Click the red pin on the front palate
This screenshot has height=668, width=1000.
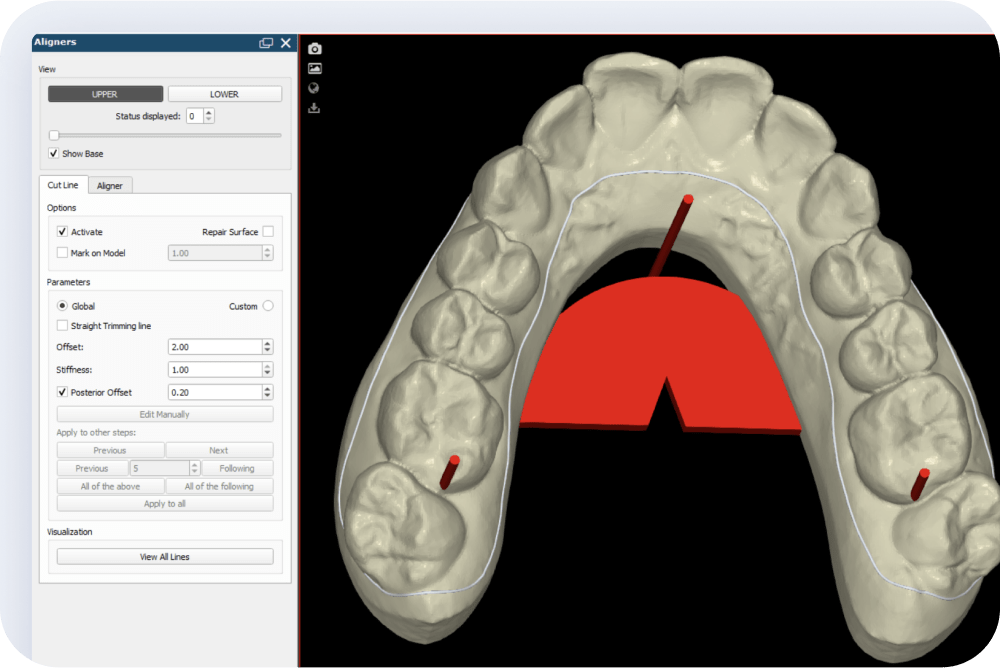coord(671,235)
